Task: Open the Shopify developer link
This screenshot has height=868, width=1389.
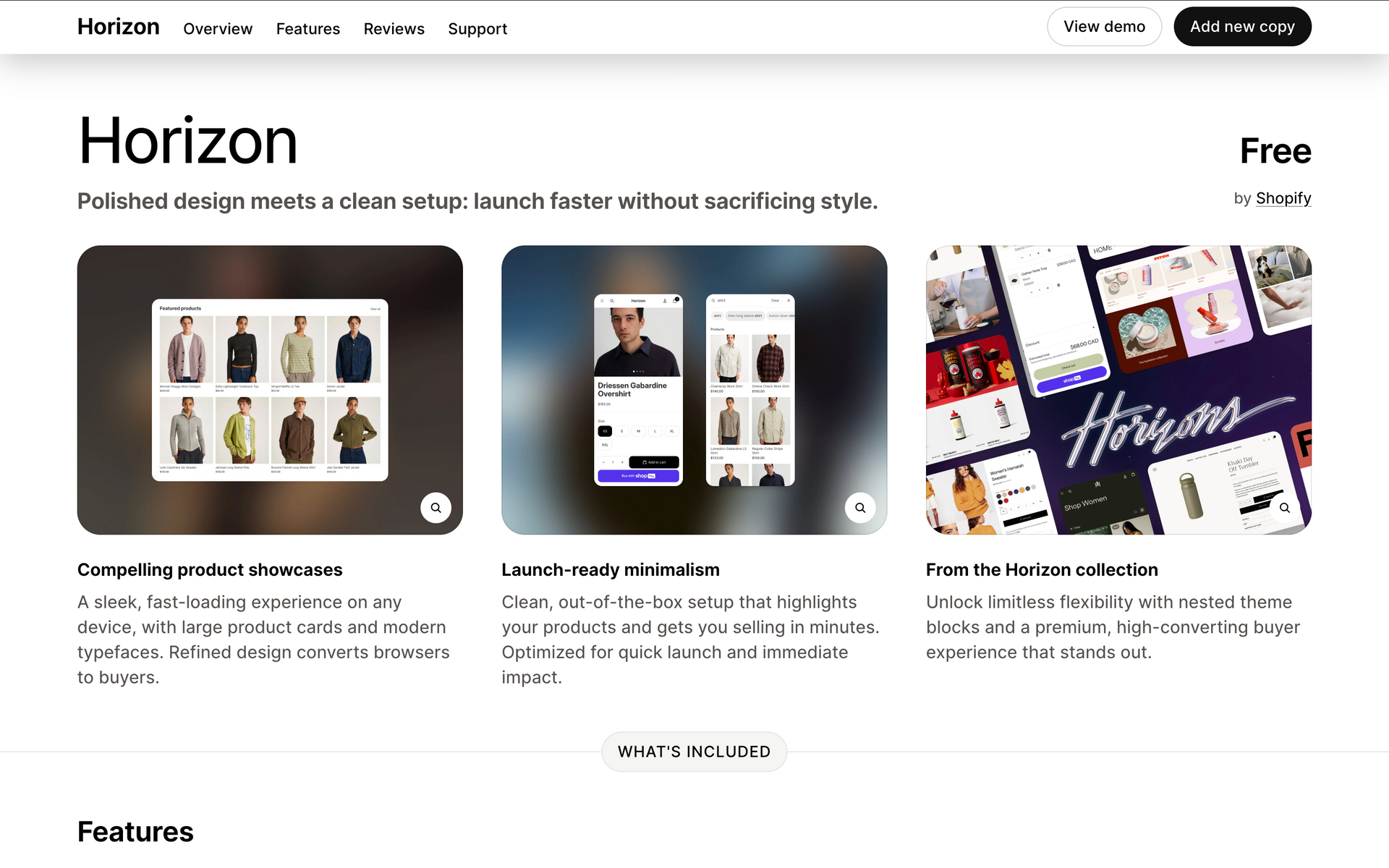Action: (1283, 198)
